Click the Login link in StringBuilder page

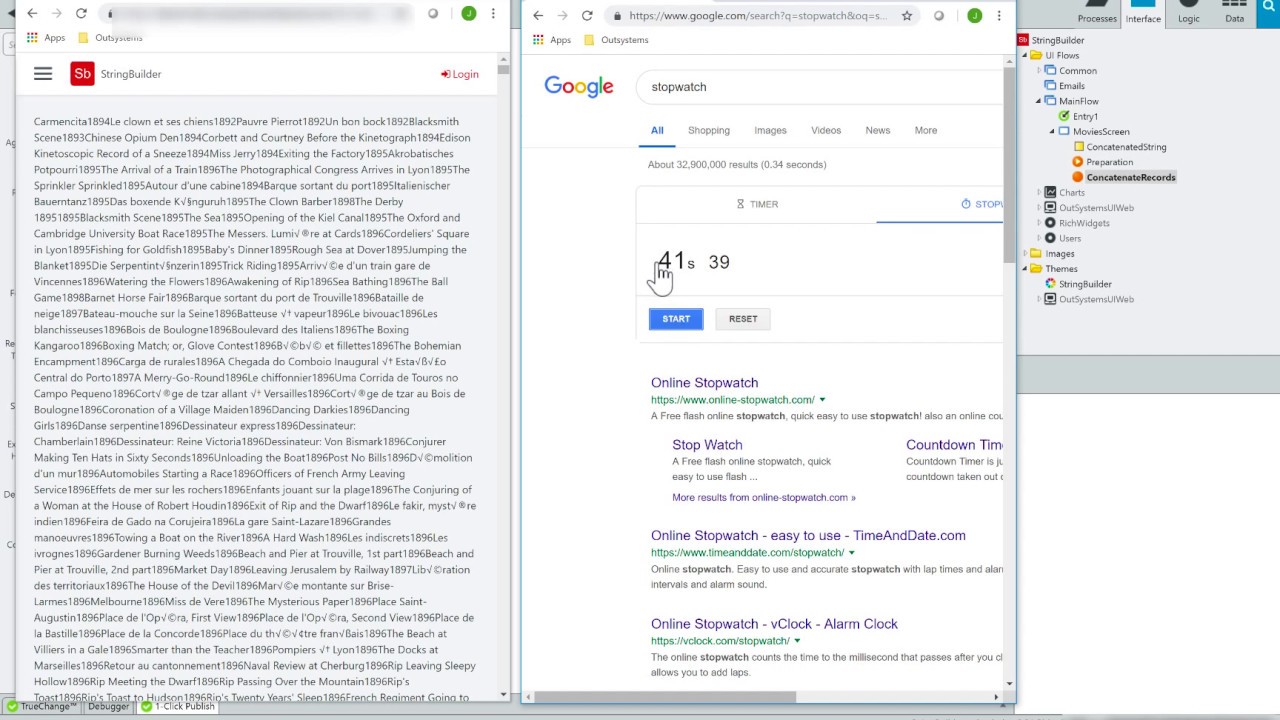coord(460,74)
